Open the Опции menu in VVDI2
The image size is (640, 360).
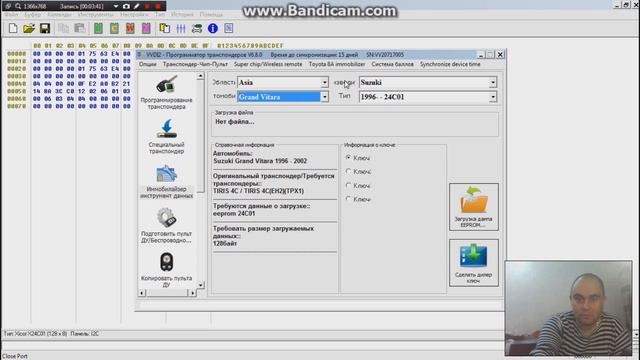click(147, 64)
